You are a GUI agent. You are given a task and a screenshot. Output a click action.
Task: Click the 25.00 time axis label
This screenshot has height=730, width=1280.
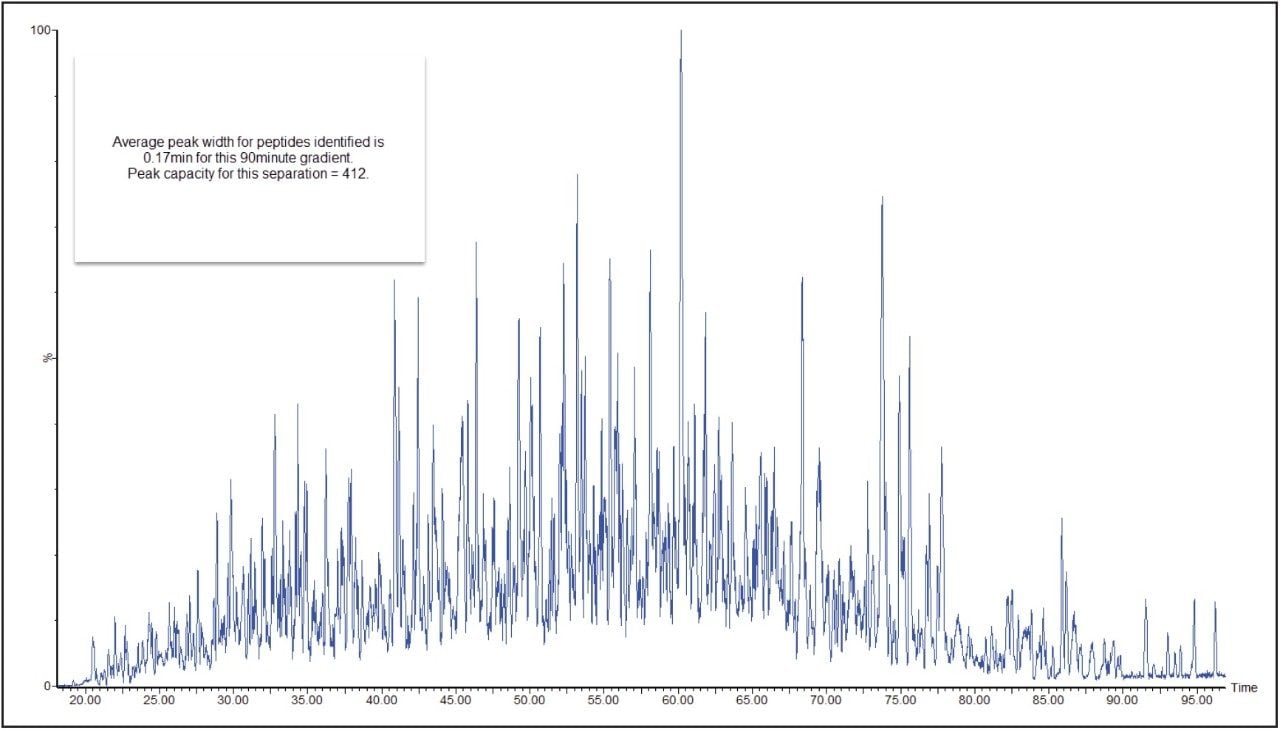click(158, 701)
